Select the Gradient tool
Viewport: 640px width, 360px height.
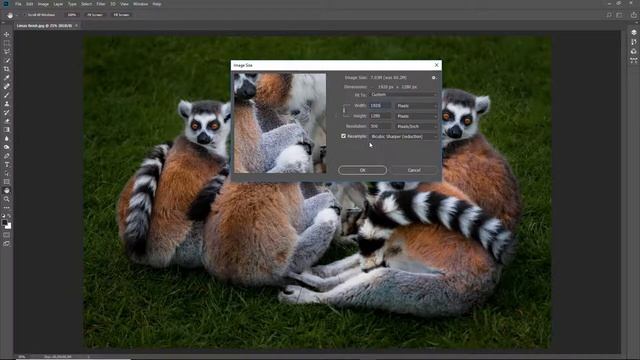[x=7, y=130]
